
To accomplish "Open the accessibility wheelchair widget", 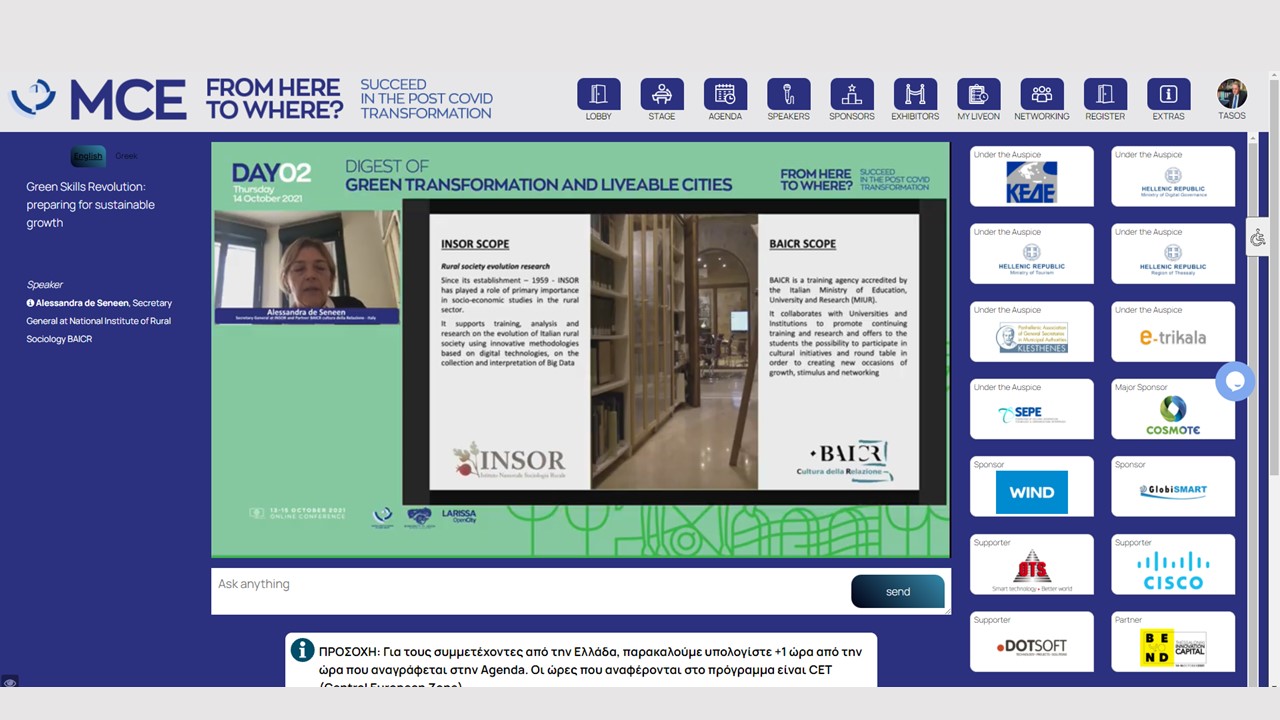I will pyautogui.click(x=1258, y=237).
